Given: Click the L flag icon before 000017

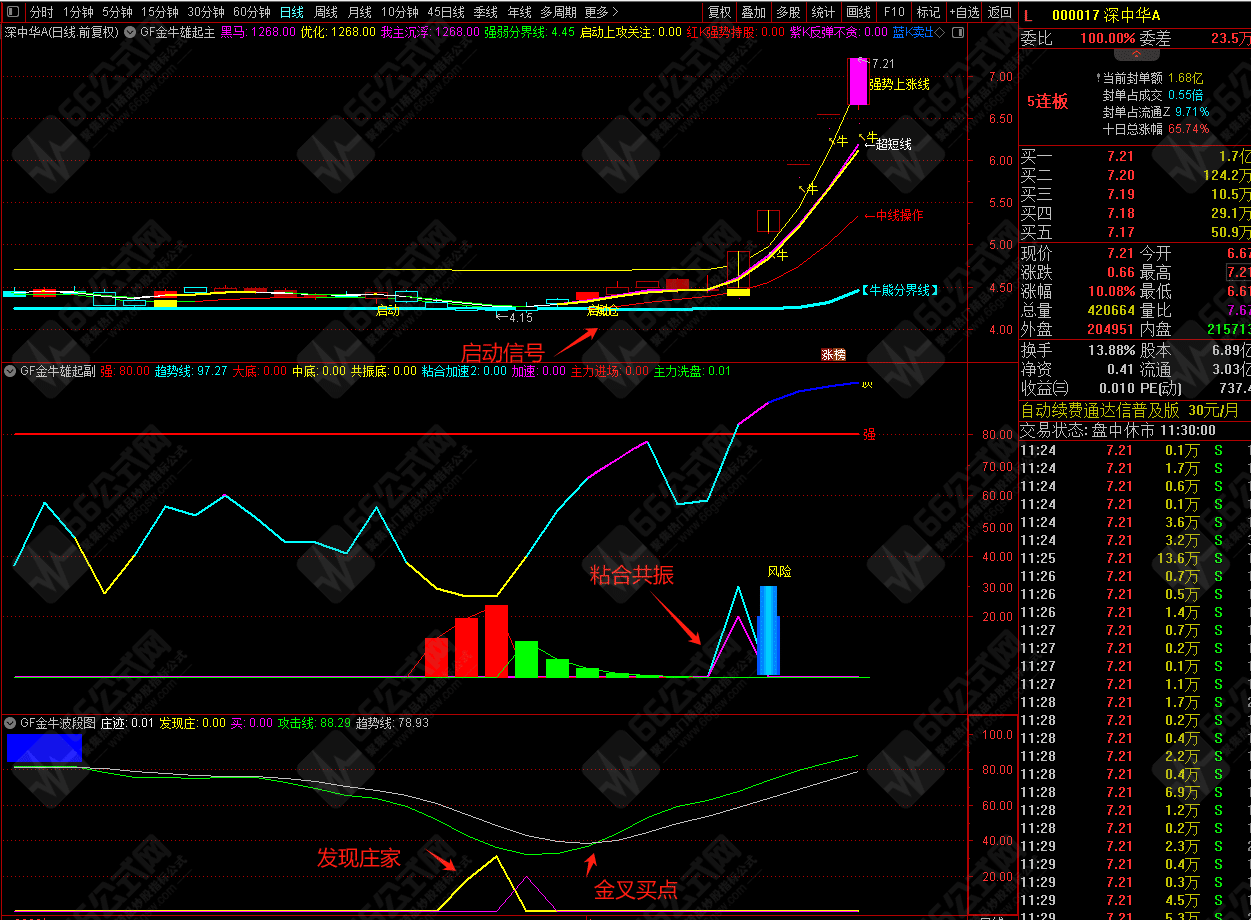Looking at the screenshot, I should point(1027,15).
